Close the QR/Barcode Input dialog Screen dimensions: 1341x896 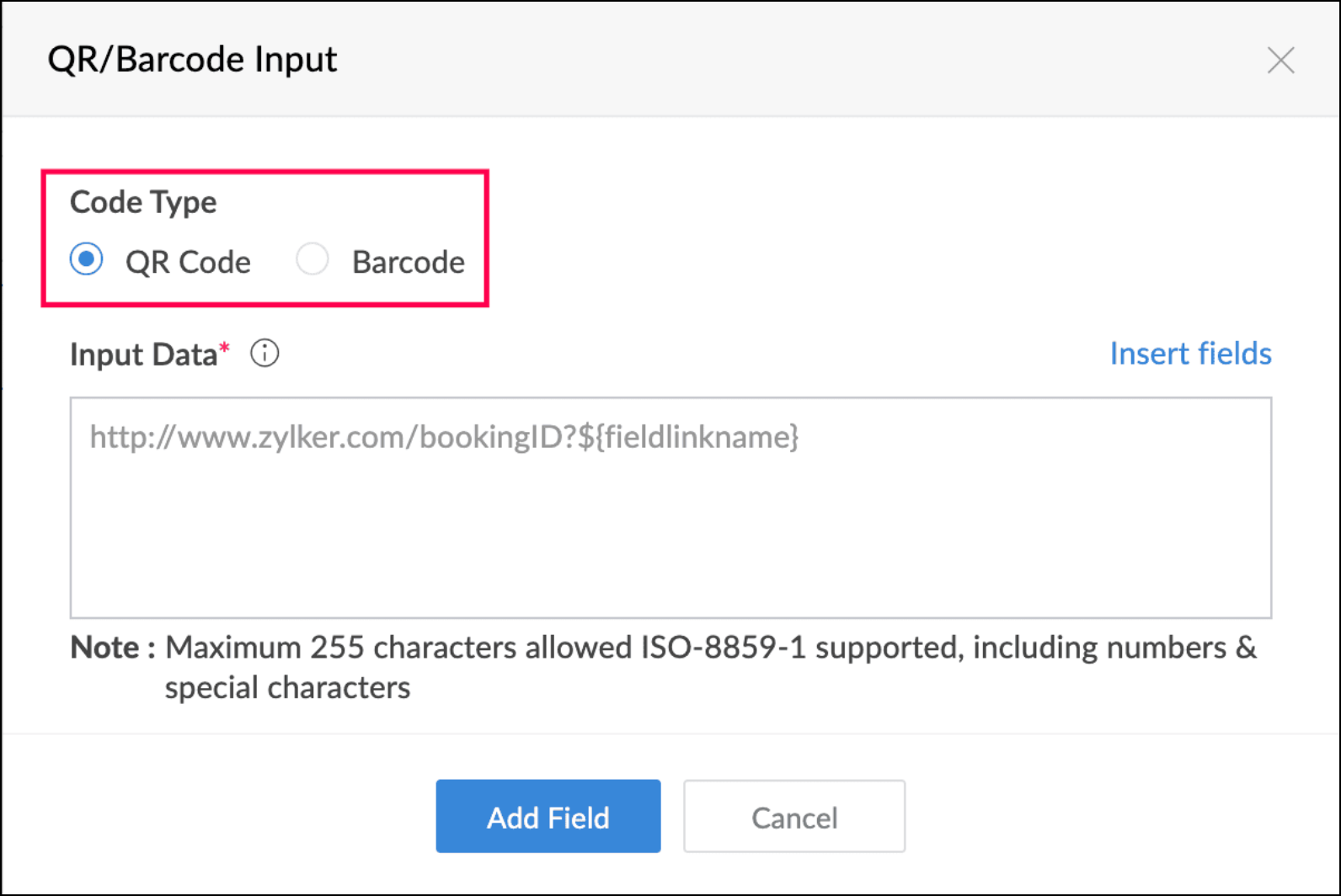pyautogui.click(x=1280, y=61)
